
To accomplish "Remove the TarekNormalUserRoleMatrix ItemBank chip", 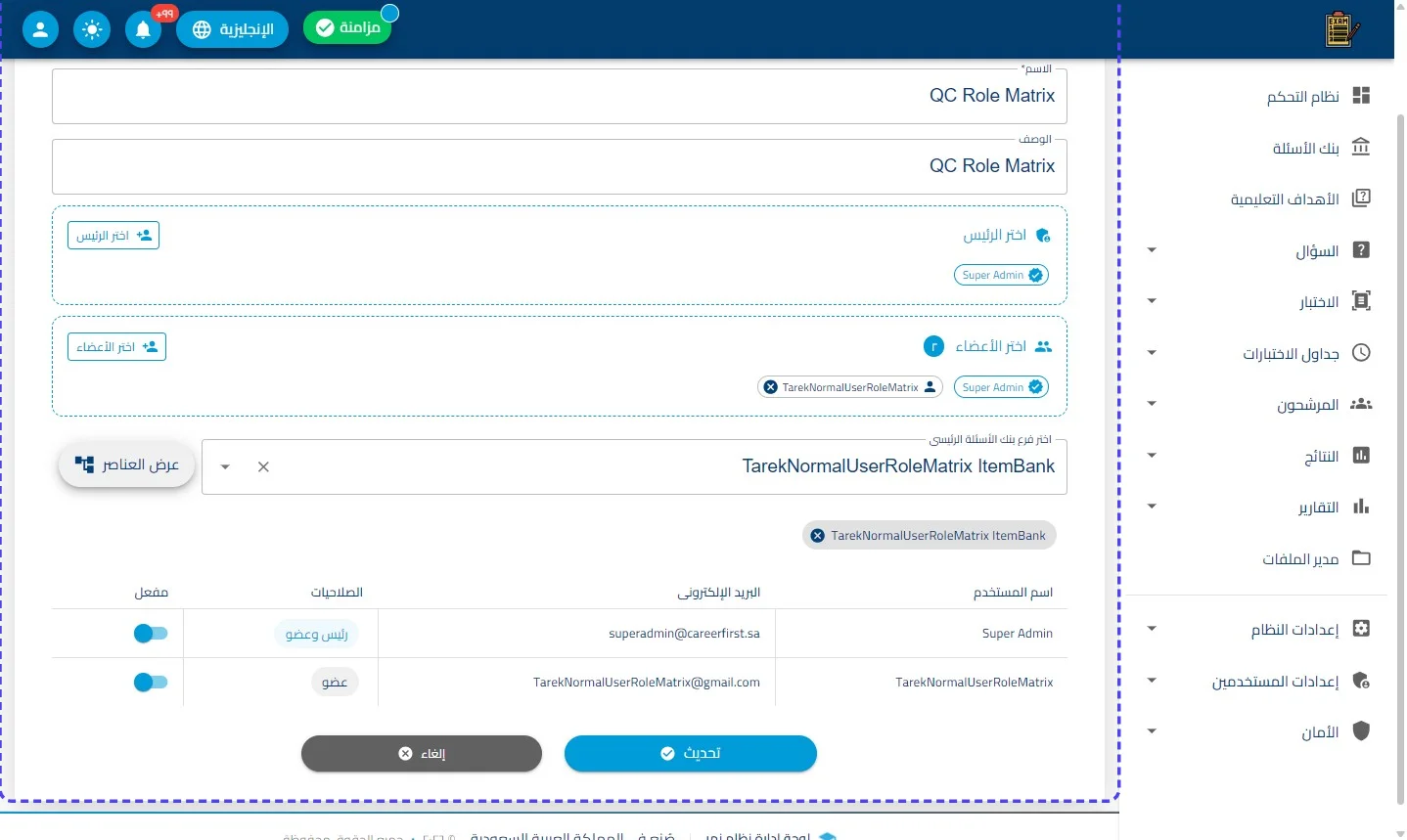I will tap(818, 536).
